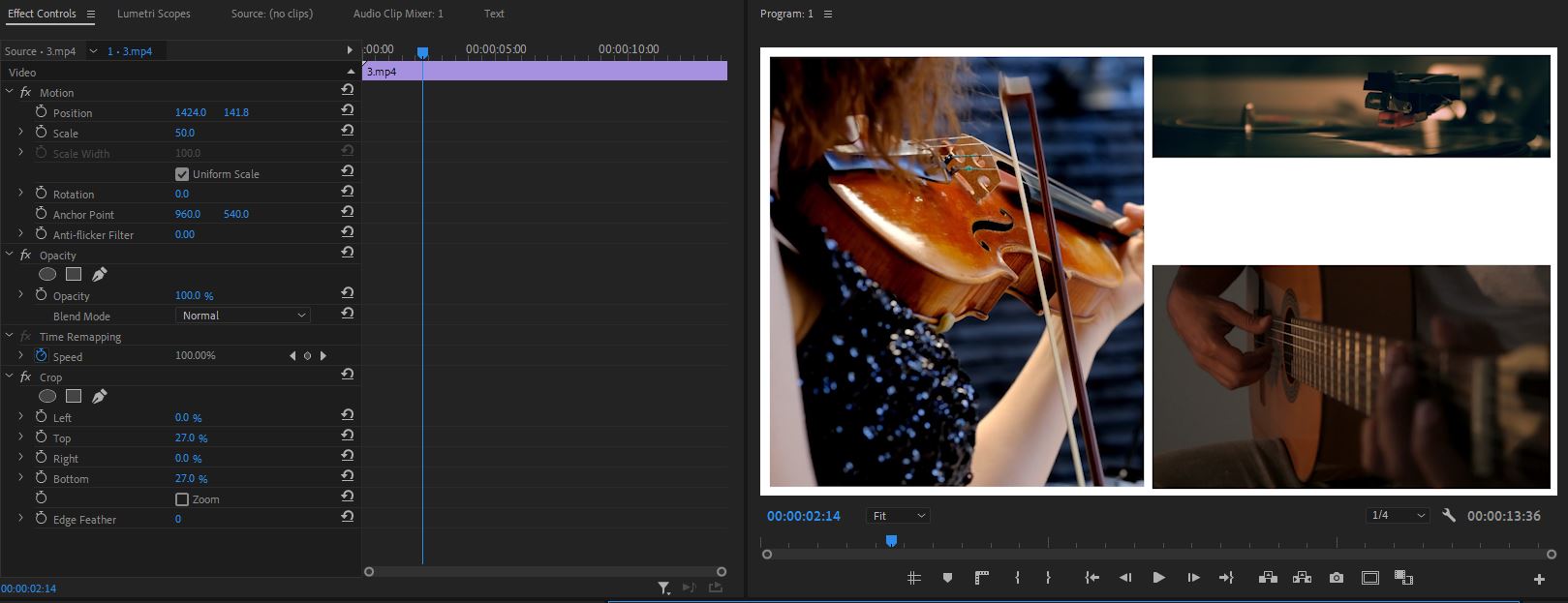
Task: Expand the Edge Feather property
Action: 21,519
